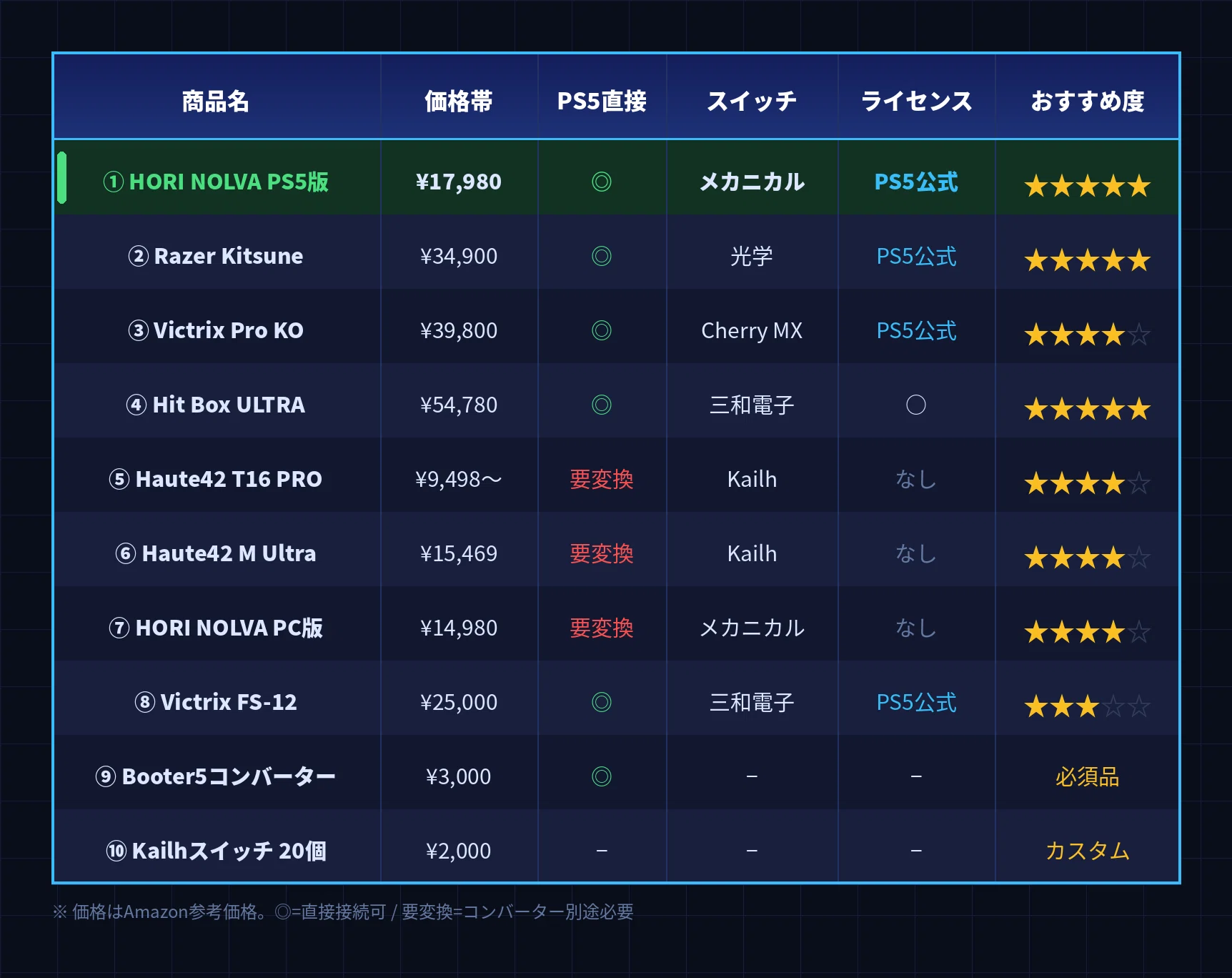Image resolution: width=1232 pixels, height=978 pixels.
Task: Click the PS5直接 column header
Action: pyautogui.click(x=602, y=102)
